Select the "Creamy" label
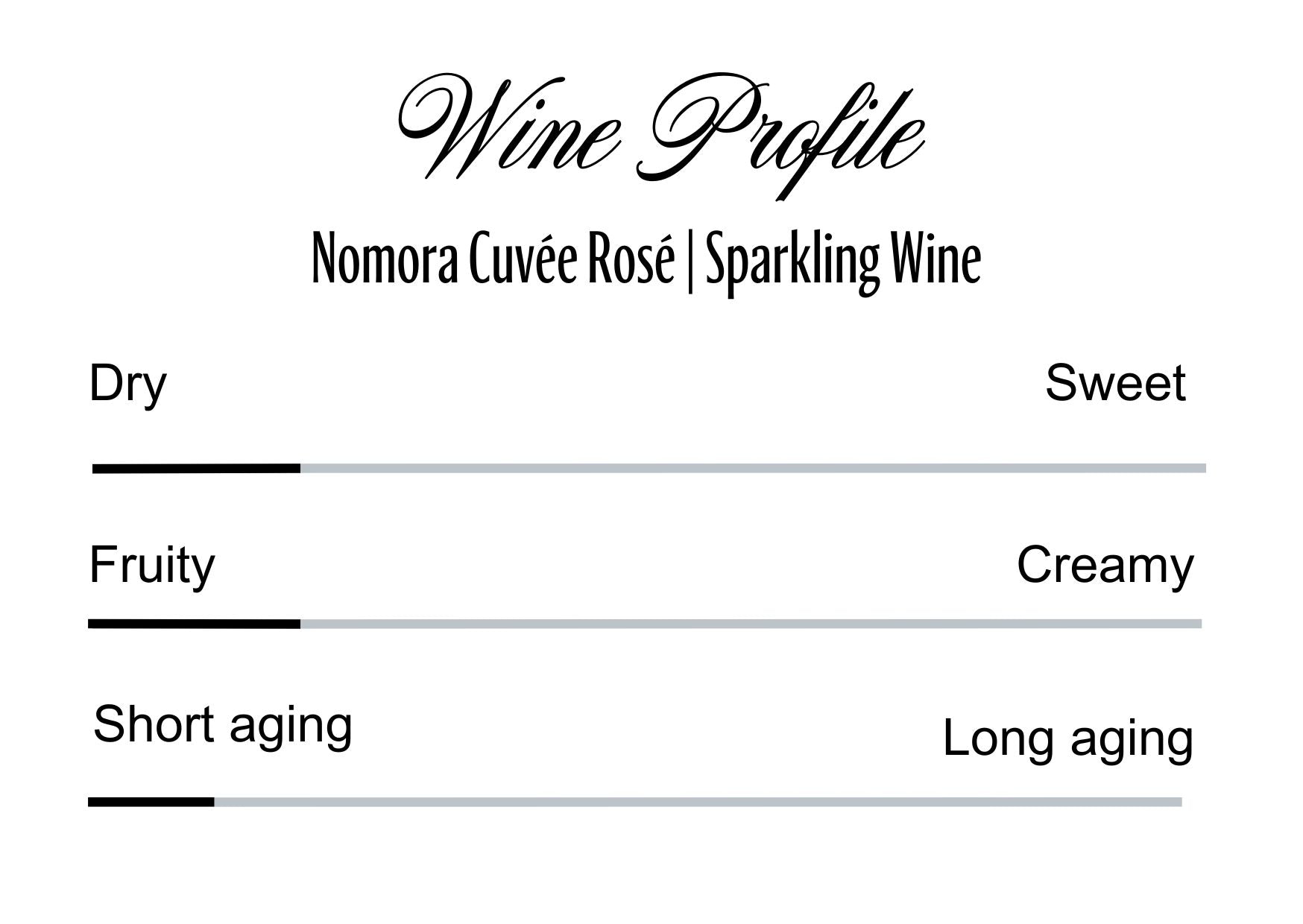1303x924 pixels. (1105, 566)
